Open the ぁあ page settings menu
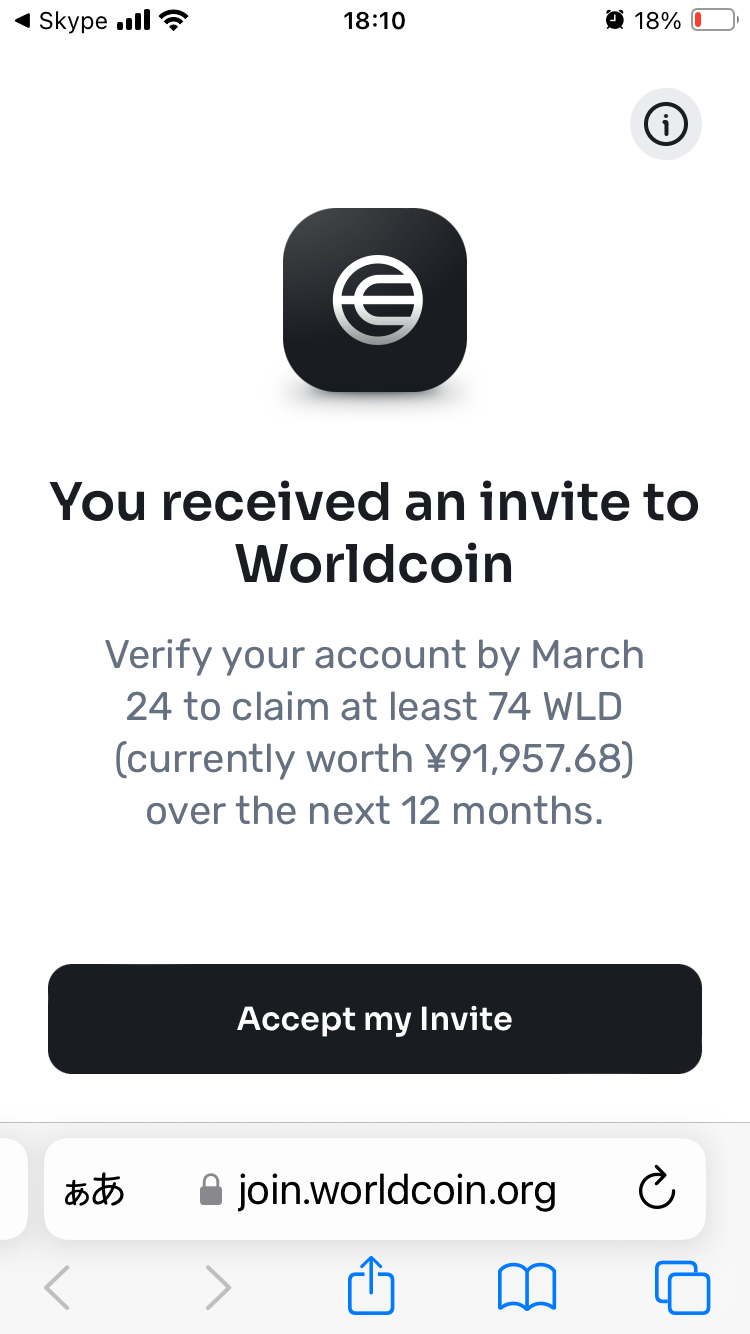 click(x=94, y=1191)
